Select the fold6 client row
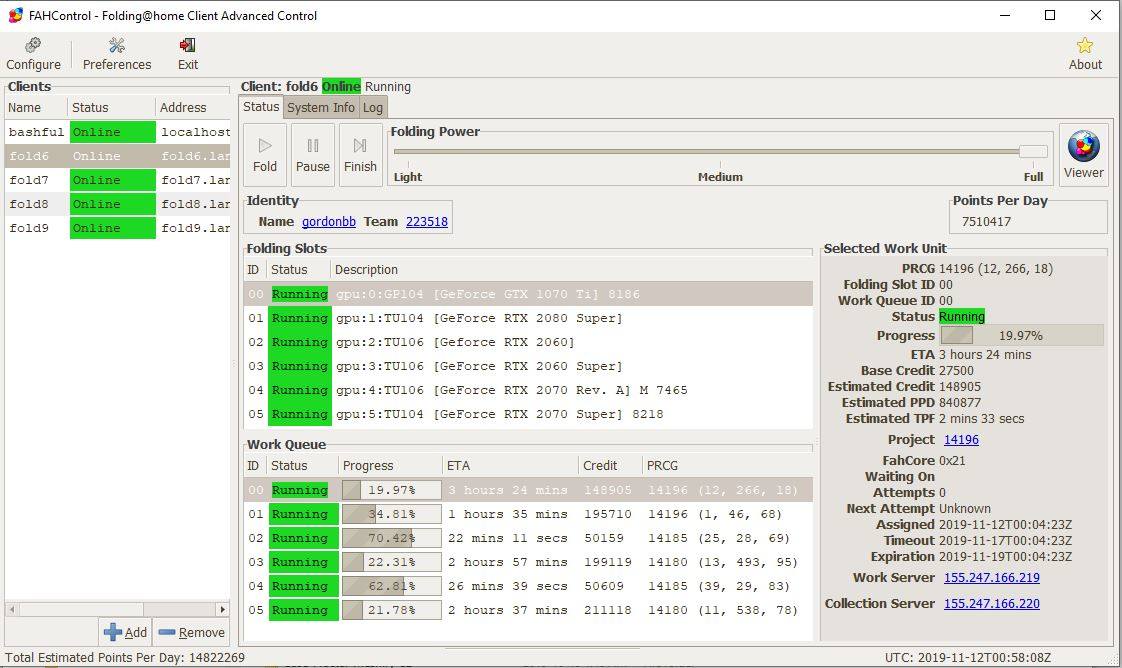Viewport: 1122px width, 668px height. [117, 156]
